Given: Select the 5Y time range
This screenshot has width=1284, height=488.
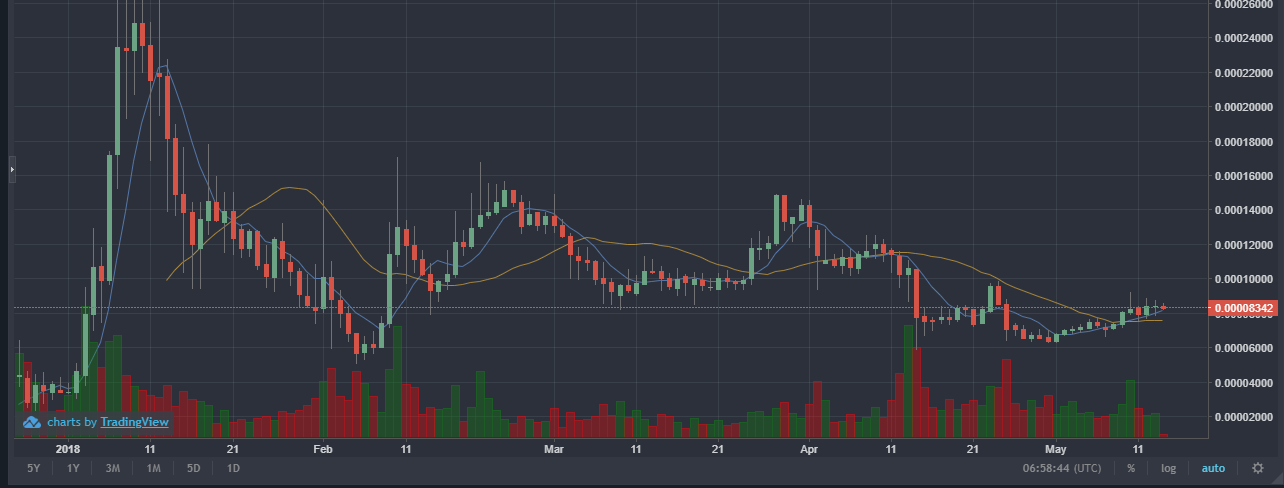Looking at the screenshot, I should [34, 468].
